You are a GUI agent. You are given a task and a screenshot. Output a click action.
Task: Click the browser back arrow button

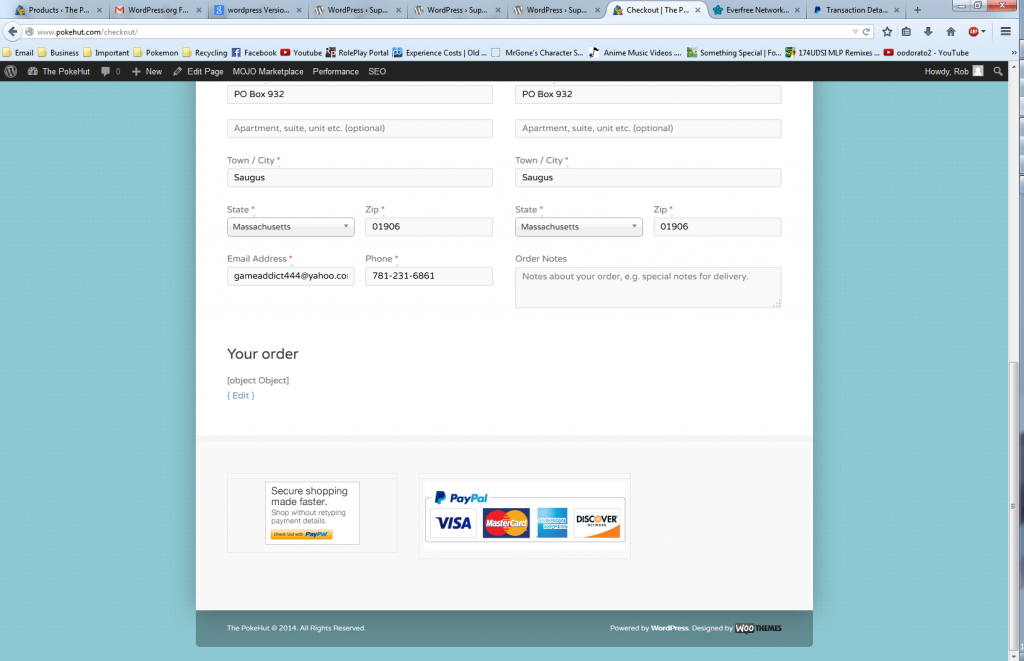pyautogui.click(x=14, y=31)
